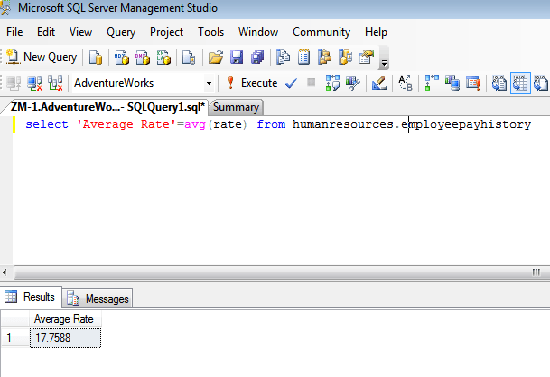
Task: Click the Open File folder icon
Action: 216,57
